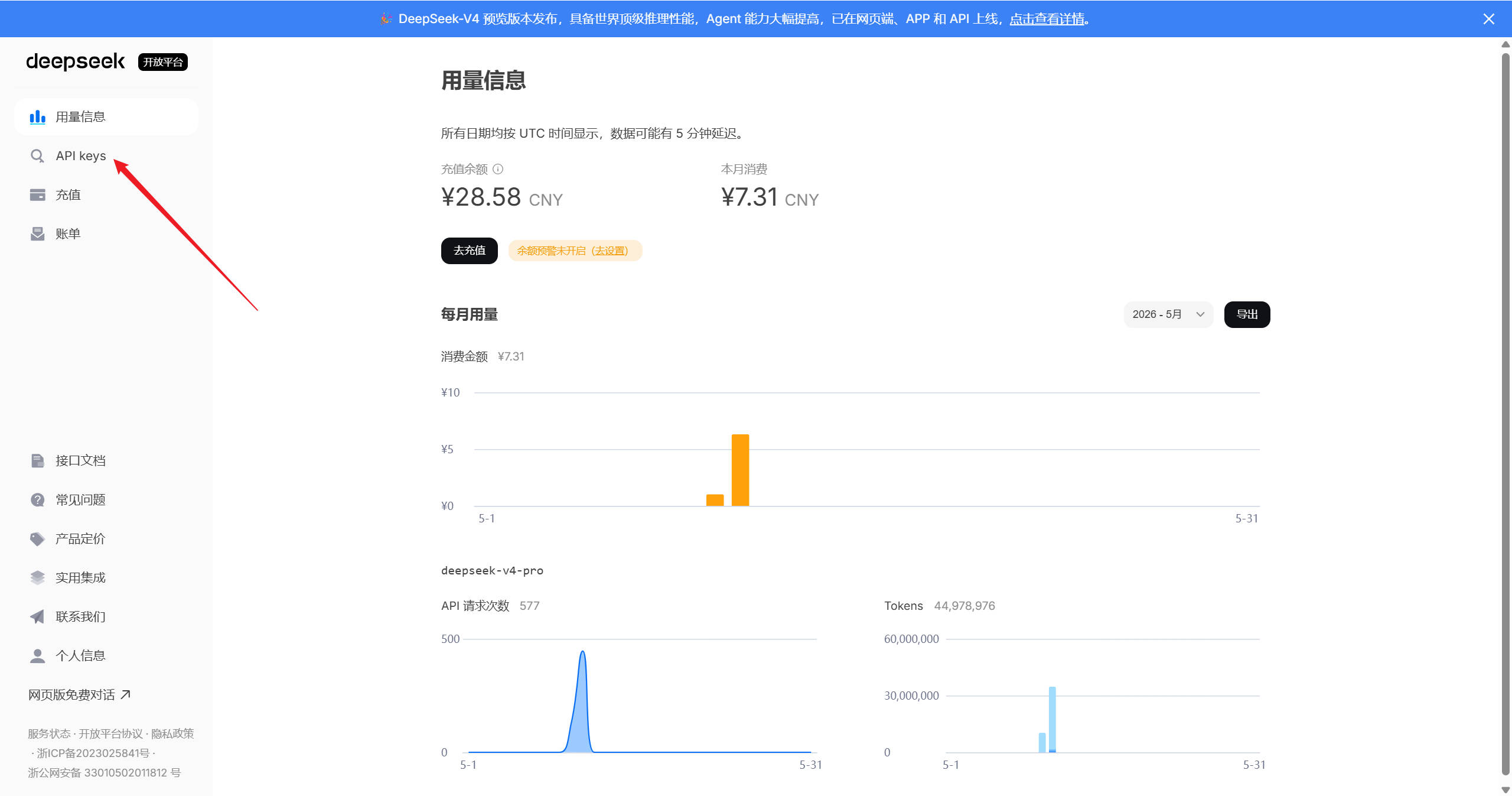Click the 每月用量 heading

[x=470, y=314]
